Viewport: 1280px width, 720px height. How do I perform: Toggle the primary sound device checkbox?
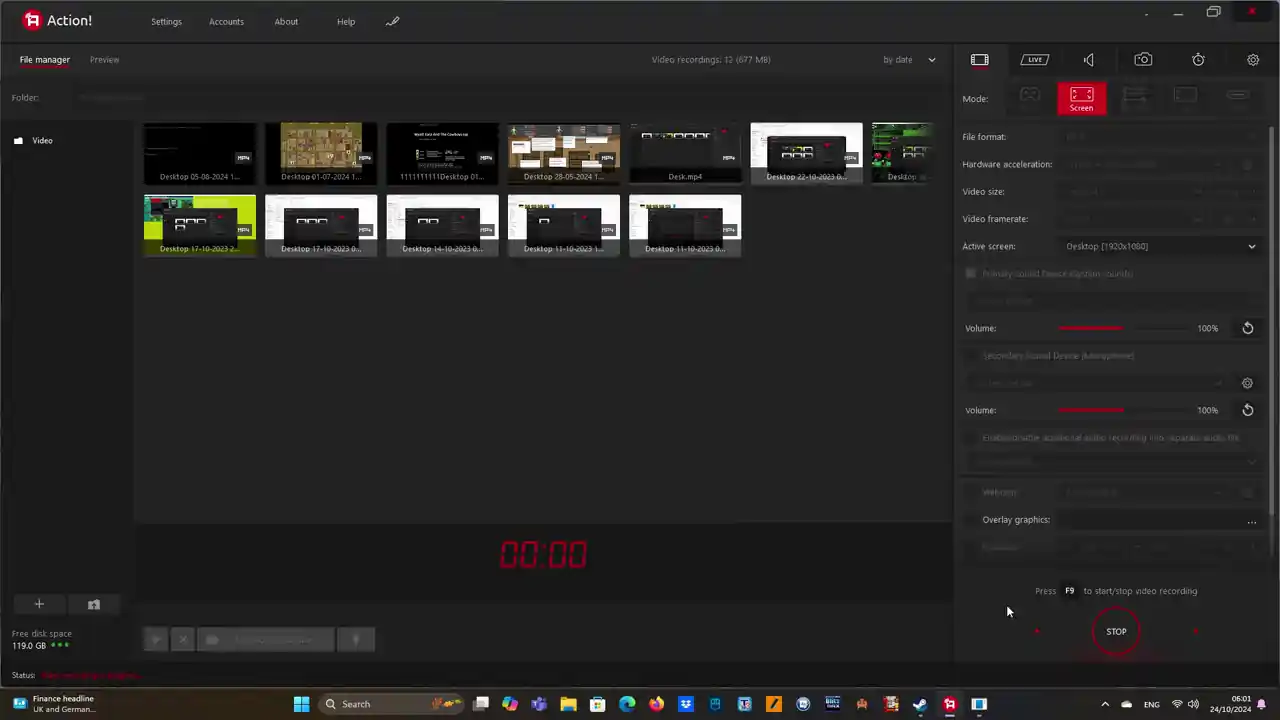[970, 273]
